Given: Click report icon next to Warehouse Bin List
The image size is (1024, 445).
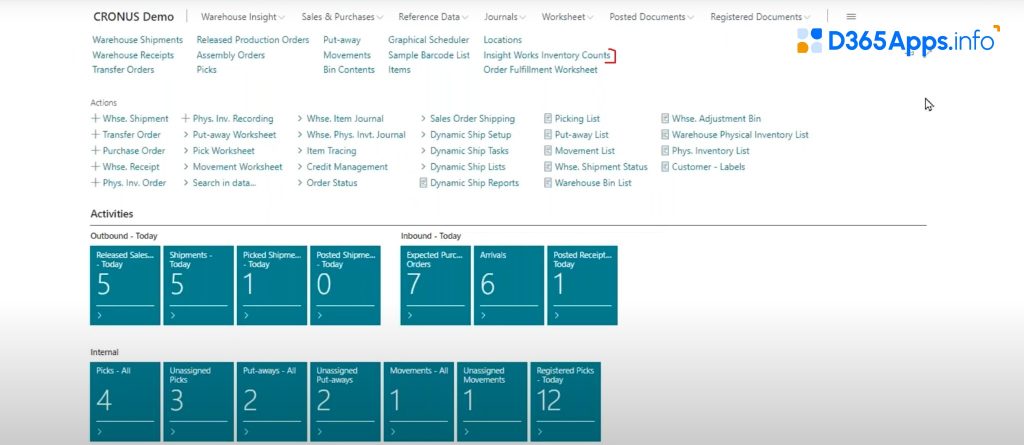Looking at the screenshot, I should coord(548,183).
